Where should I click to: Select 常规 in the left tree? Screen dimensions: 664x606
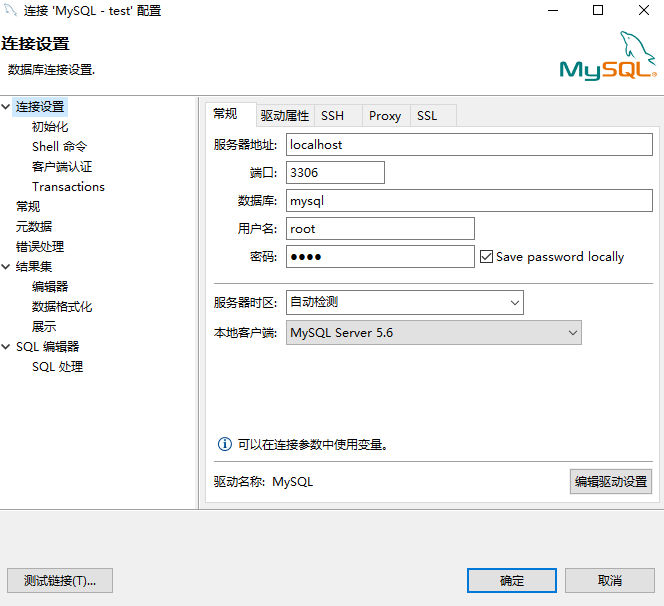pyautogui.click(x=28, y=207)
